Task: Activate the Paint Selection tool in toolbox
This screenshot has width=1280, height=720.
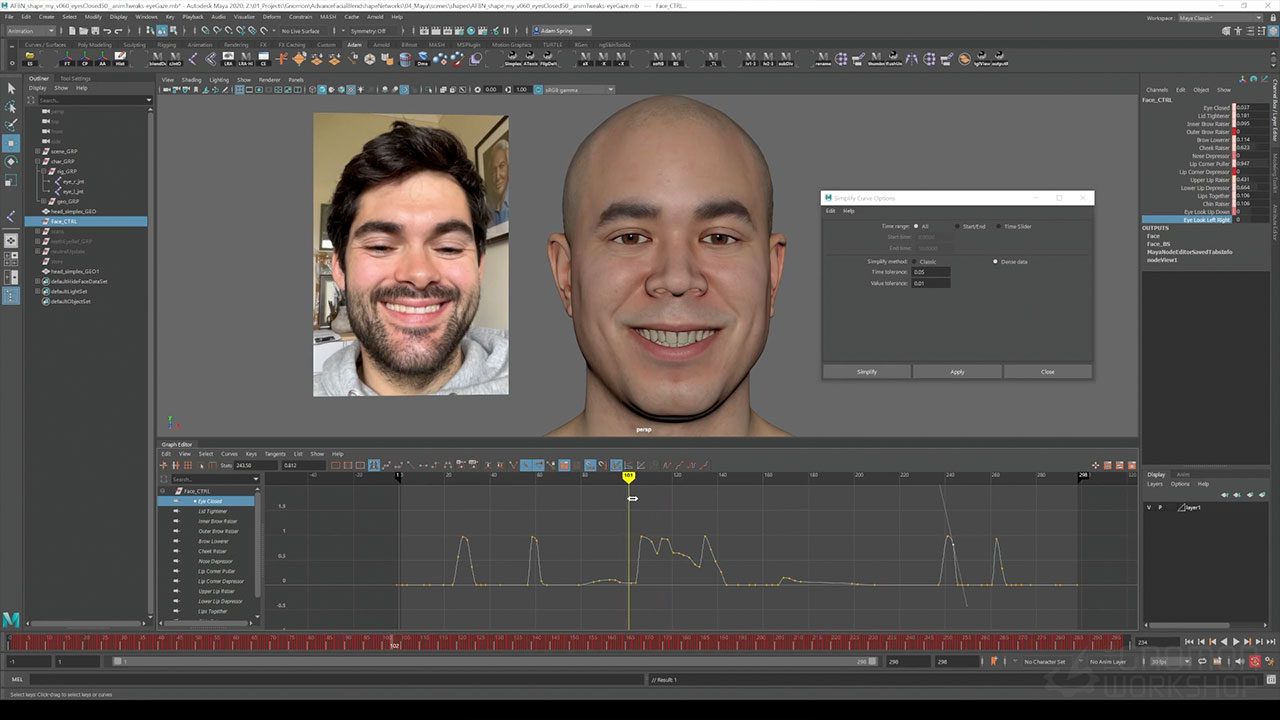Action: (x=11, y=125)
